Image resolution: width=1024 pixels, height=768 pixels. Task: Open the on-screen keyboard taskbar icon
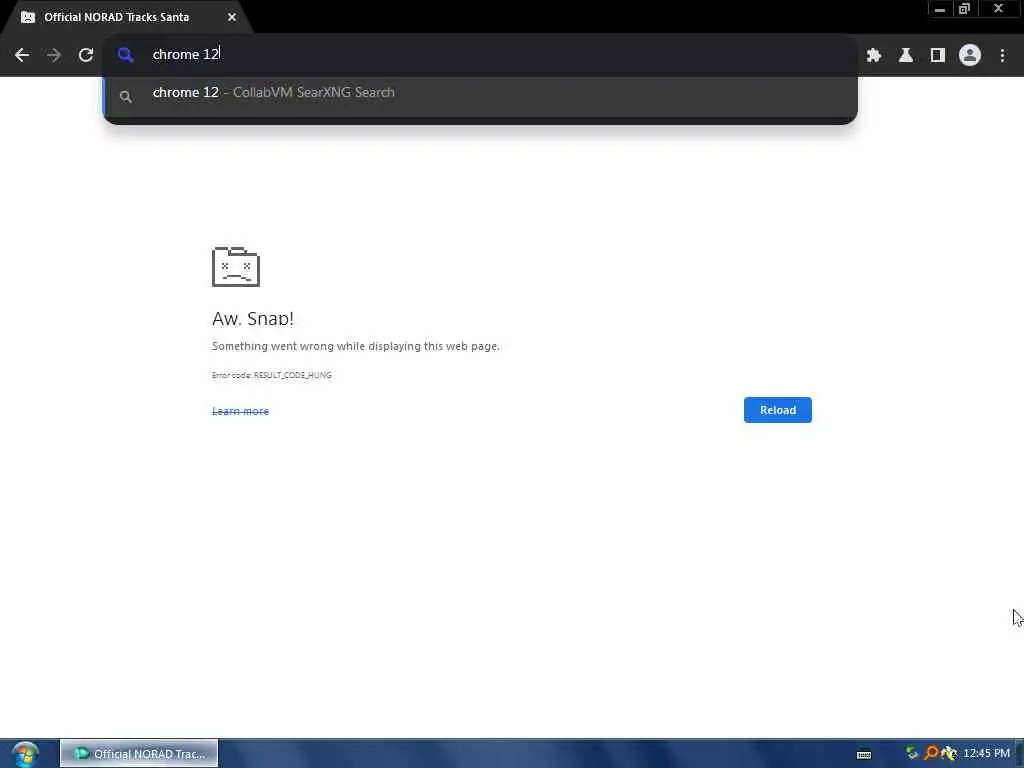[864, 754]
